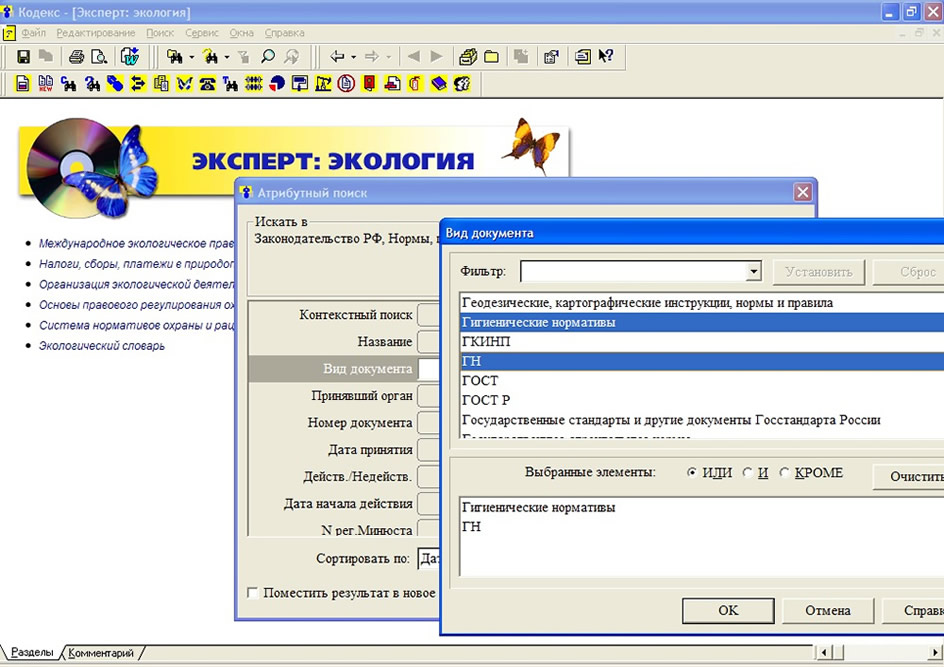Click the binoculars with letter C icon
The height and width of the screenshot is (667, 944).
click(x=69, y=83)
